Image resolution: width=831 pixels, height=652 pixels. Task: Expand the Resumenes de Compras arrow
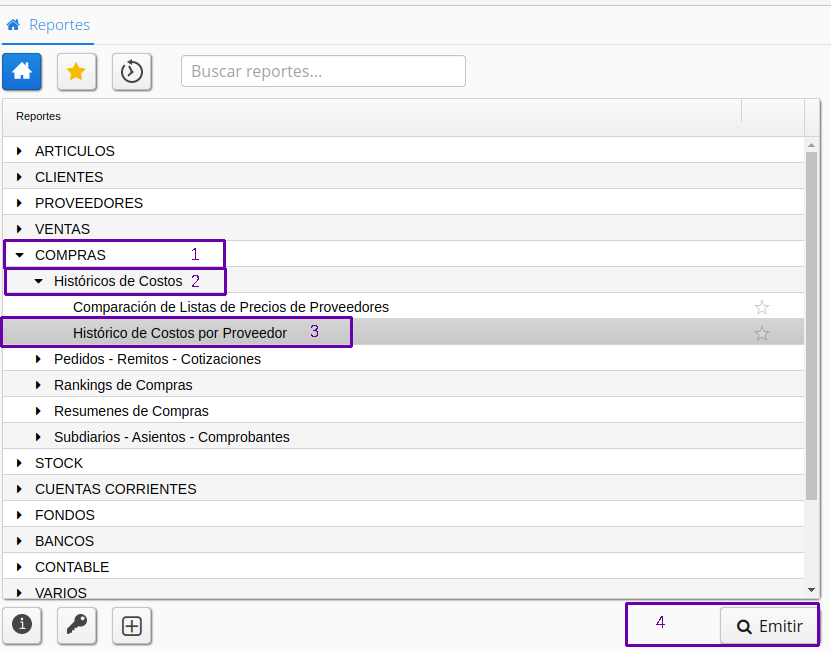38,411
